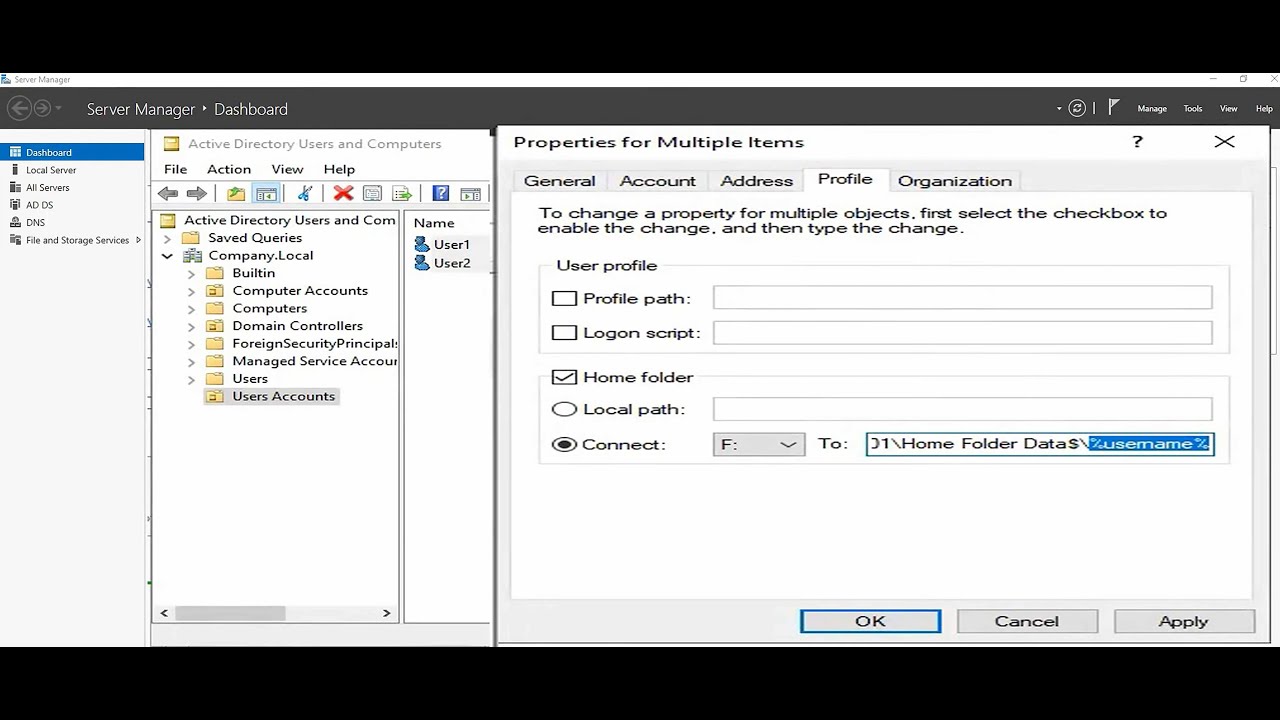The width and height of the screenshot is (1280, 720).
Task: Click the forward arrow in the ADUC toolbar
Action: 197,194
